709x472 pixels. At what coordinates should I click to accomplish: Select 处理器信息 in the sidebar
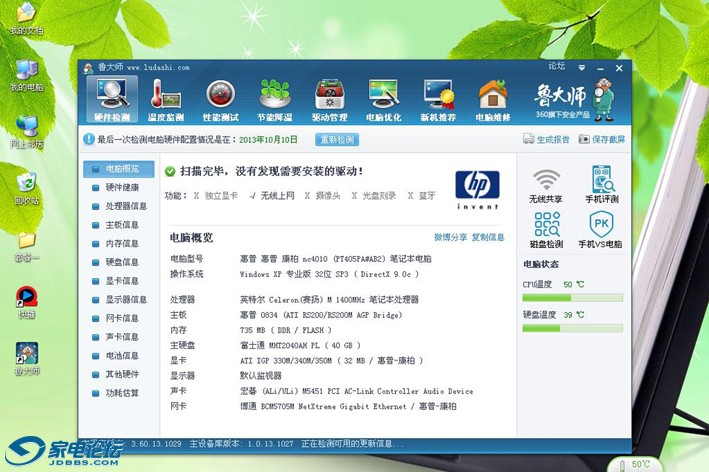point(126,206)
